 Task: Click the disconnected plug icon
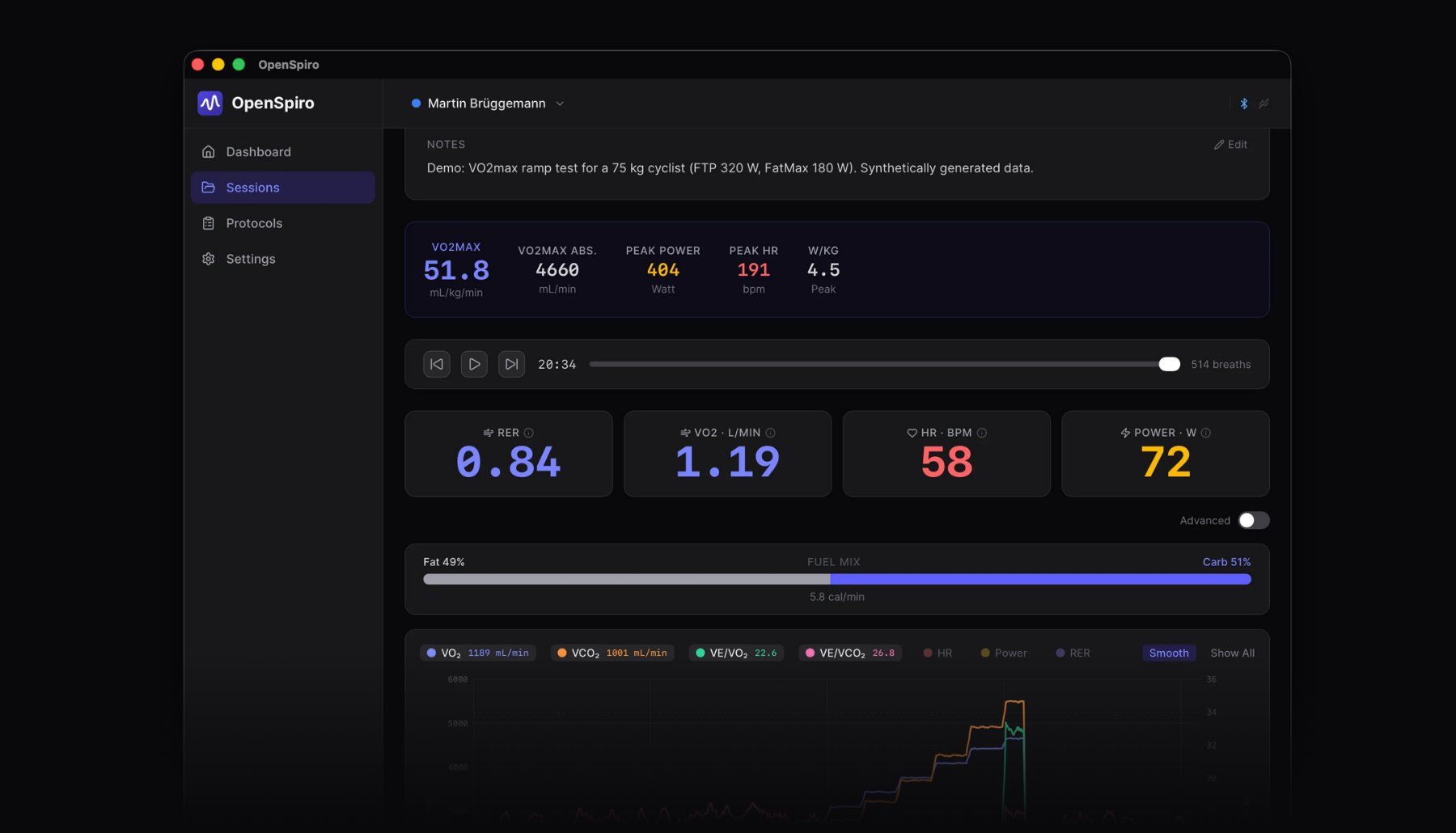[x=1264, y=104]
